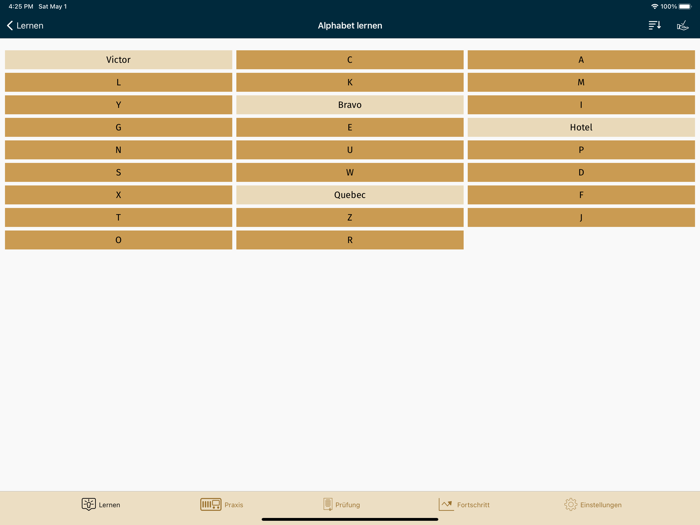Viewport: 700px width, 525px height.
Task: Show the code word for Z
Action: 350,217
